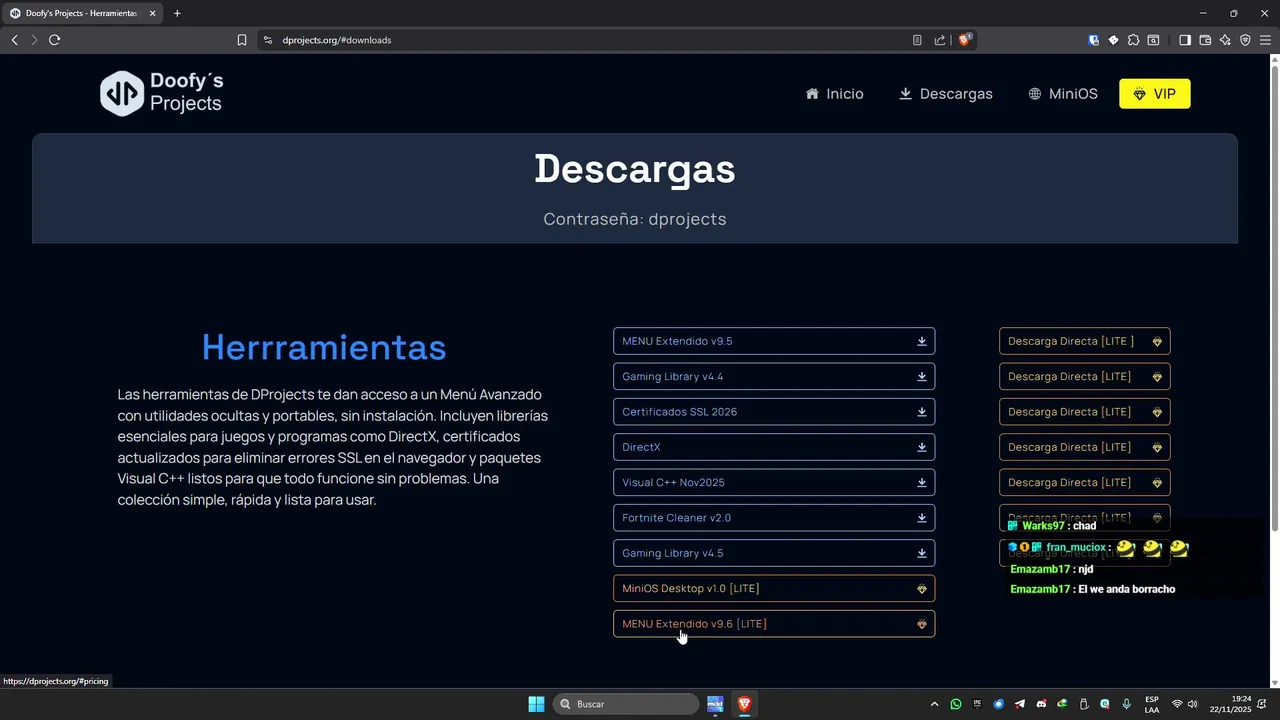The image size is (1280, 720).
Task: Open the Brave Wallet icon
Action: pyautogui.click(x=1205, y=40)
